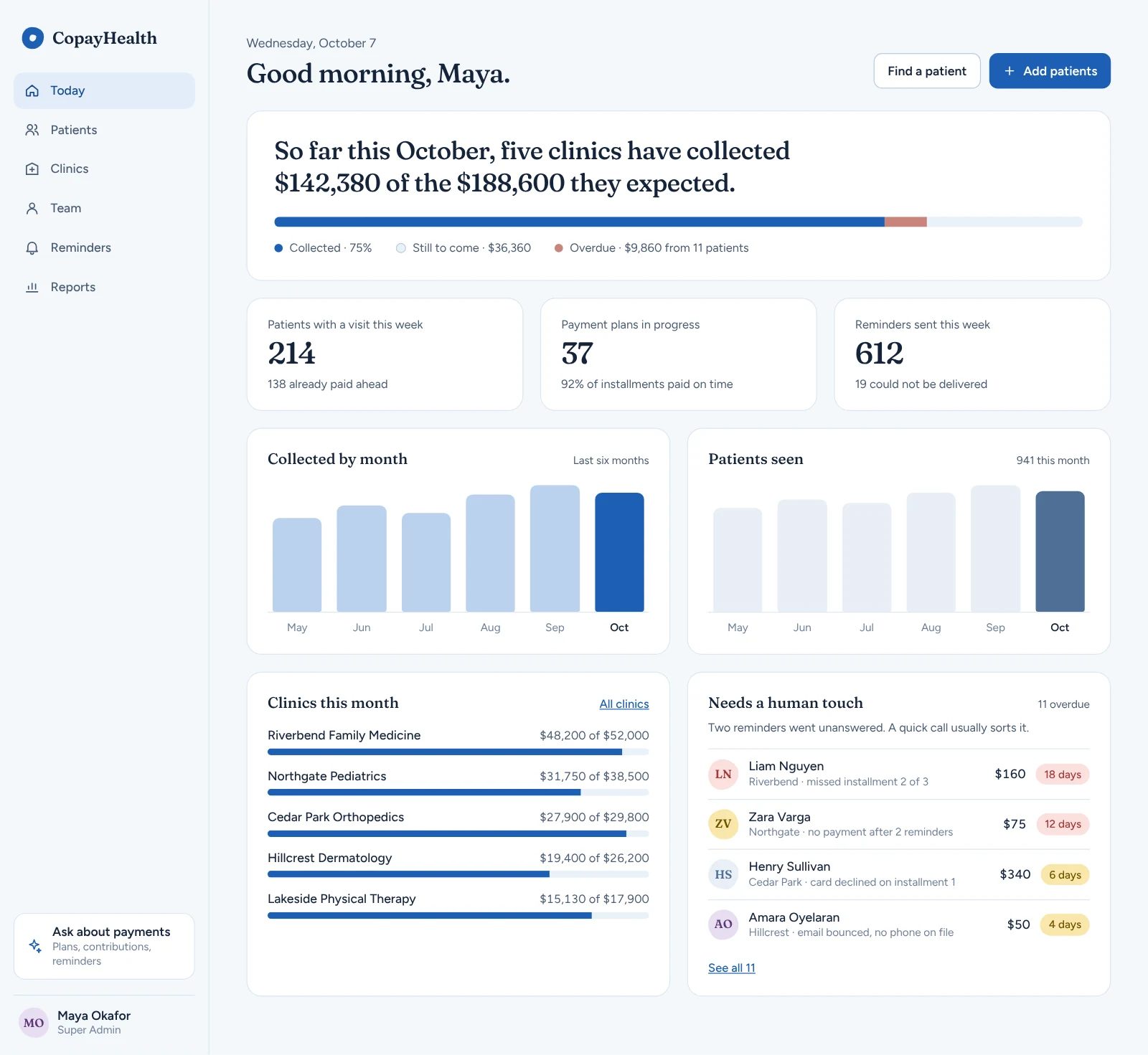Open the Today menu item
Viewport: 1148px width, 1055px height.
(104, 91)
